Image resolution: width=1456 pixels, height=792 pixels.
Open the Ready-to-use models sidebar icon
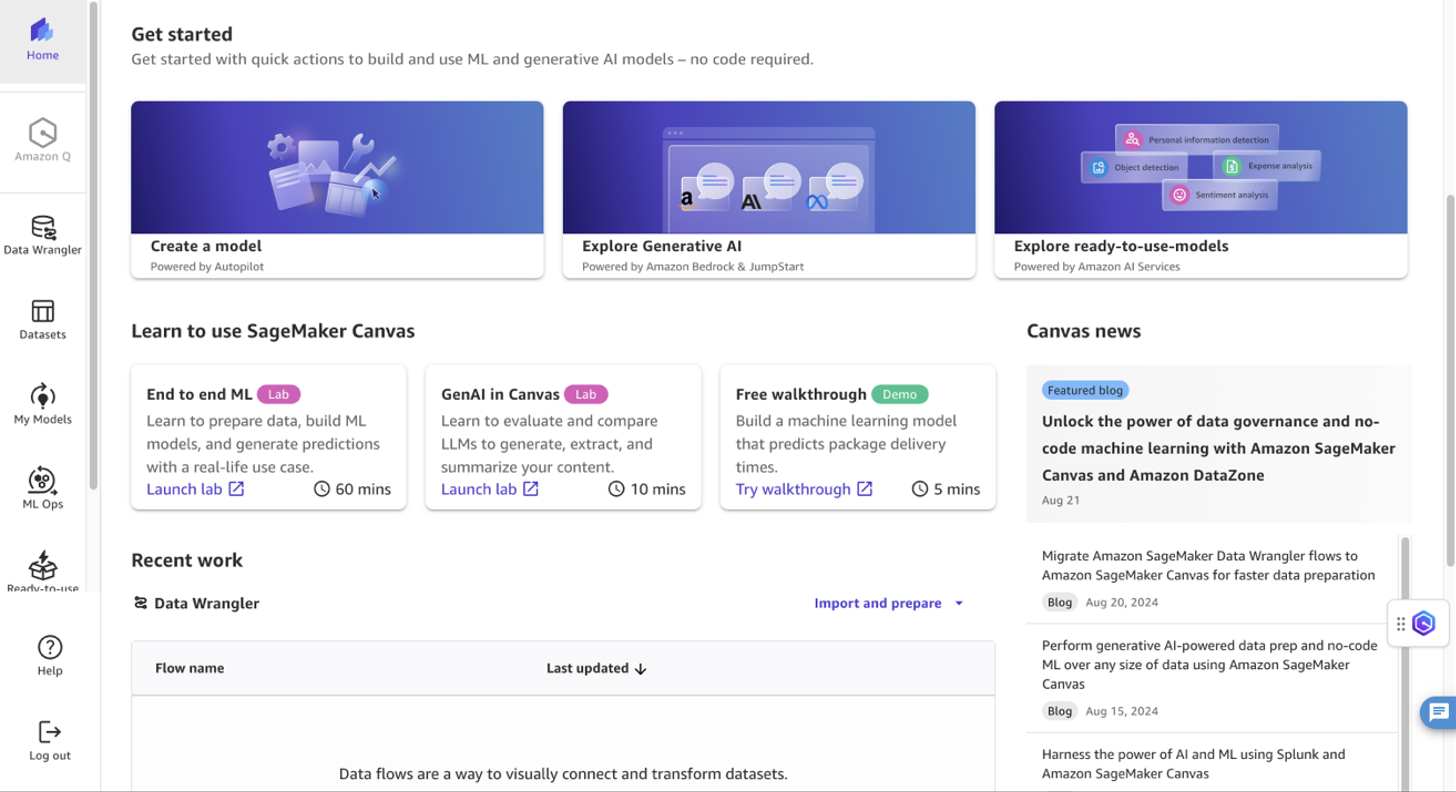pyautogui.click(x=42, y=572)
